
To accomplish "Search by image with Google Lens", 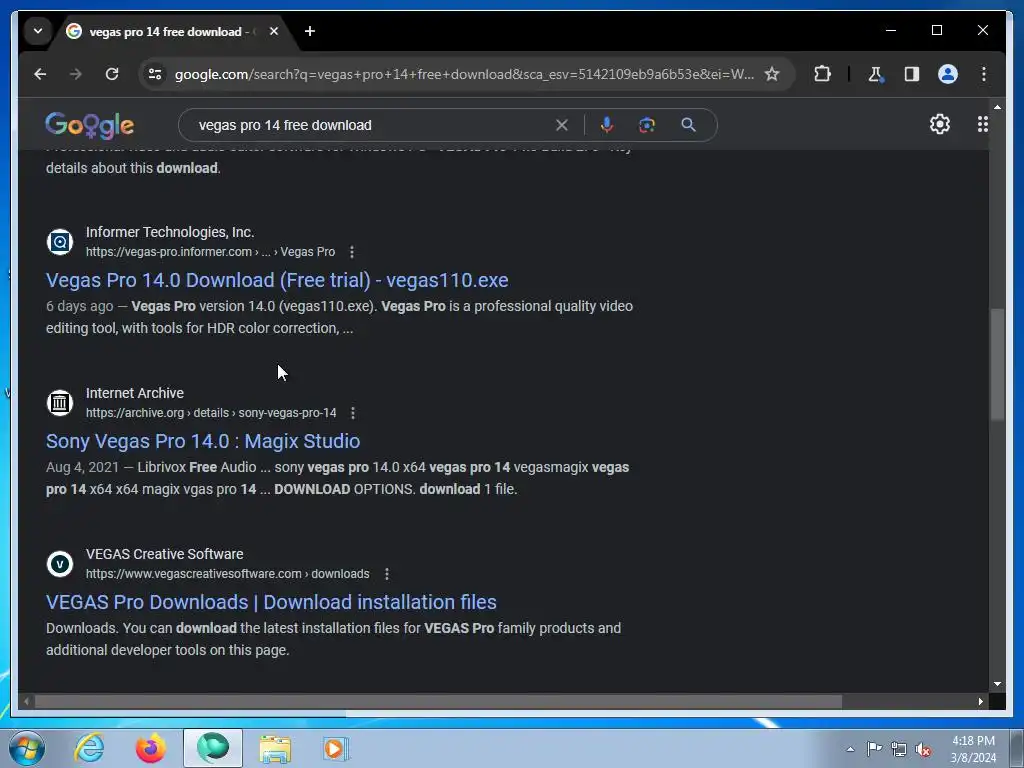I will (647, 125).
